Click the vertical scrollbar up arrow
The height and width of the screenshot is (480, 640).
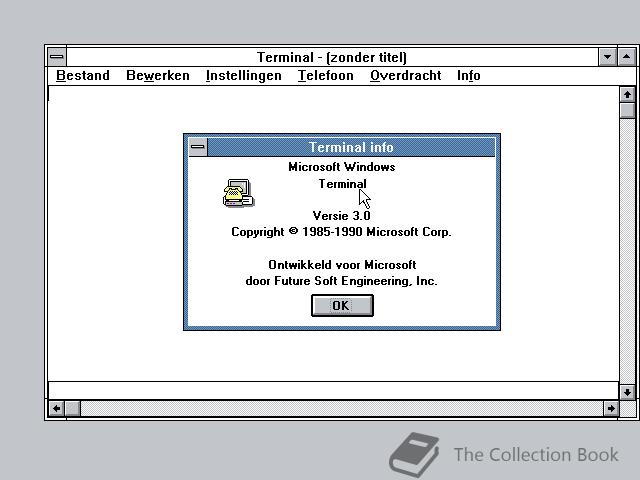(x=627, y=95)
